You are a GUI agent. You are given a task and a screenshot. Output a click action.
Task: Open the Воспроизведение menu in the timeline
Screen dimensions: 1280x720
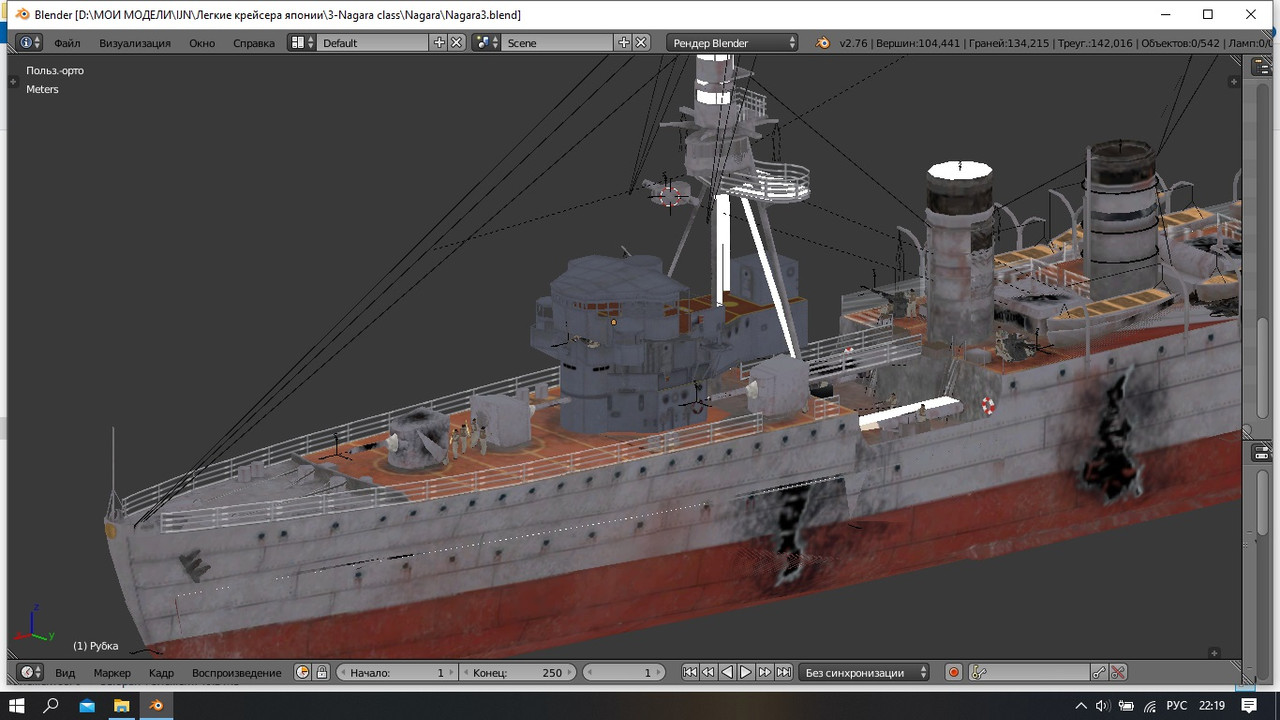(x=237, y=673)
